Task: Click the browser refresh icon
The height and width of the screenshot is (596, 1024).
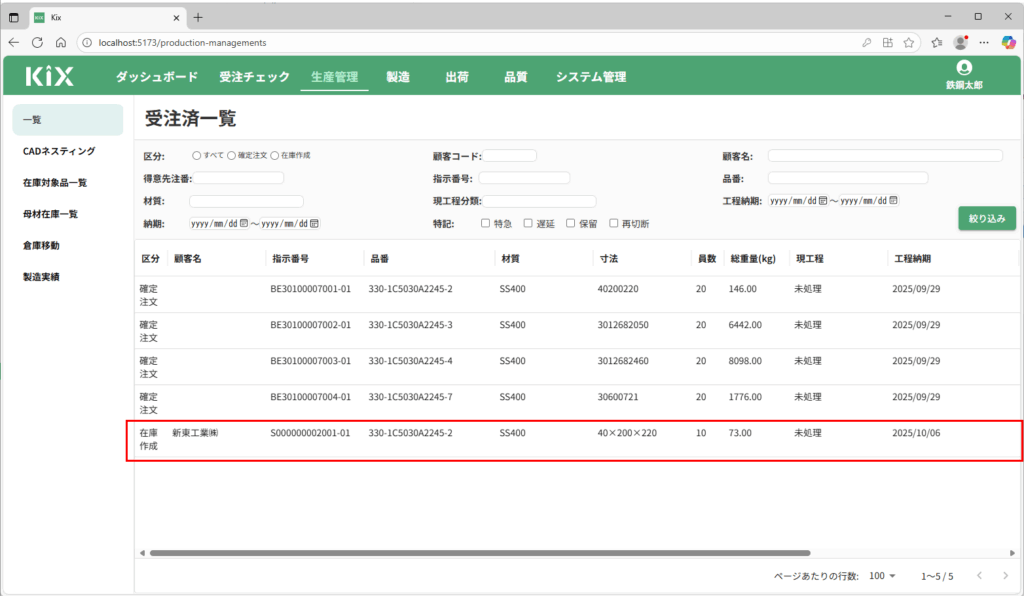Action: click(37, 43)
